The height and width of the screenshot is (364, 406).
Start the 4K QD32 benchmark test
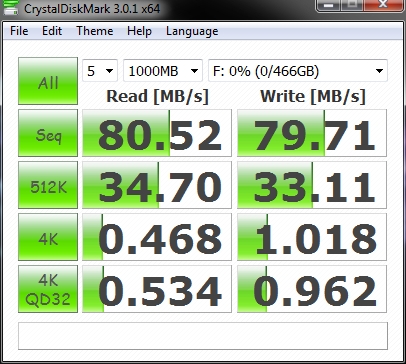point(48,289)
